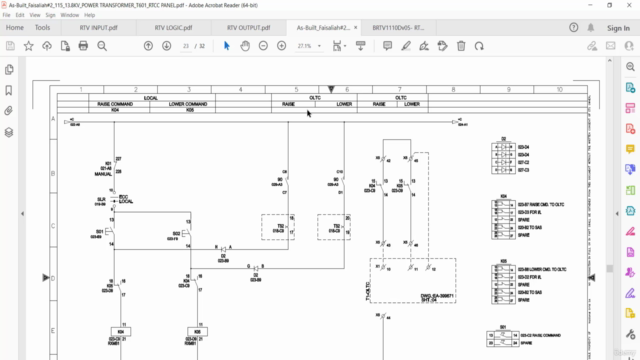Open the File menu
Screen dimensions: 640x360
coord(7,15)
